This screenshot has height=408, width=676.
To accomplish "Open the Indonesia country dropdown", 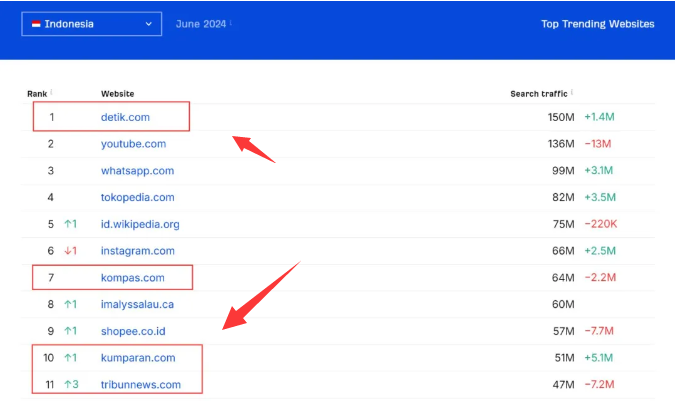I will (91, 24).
